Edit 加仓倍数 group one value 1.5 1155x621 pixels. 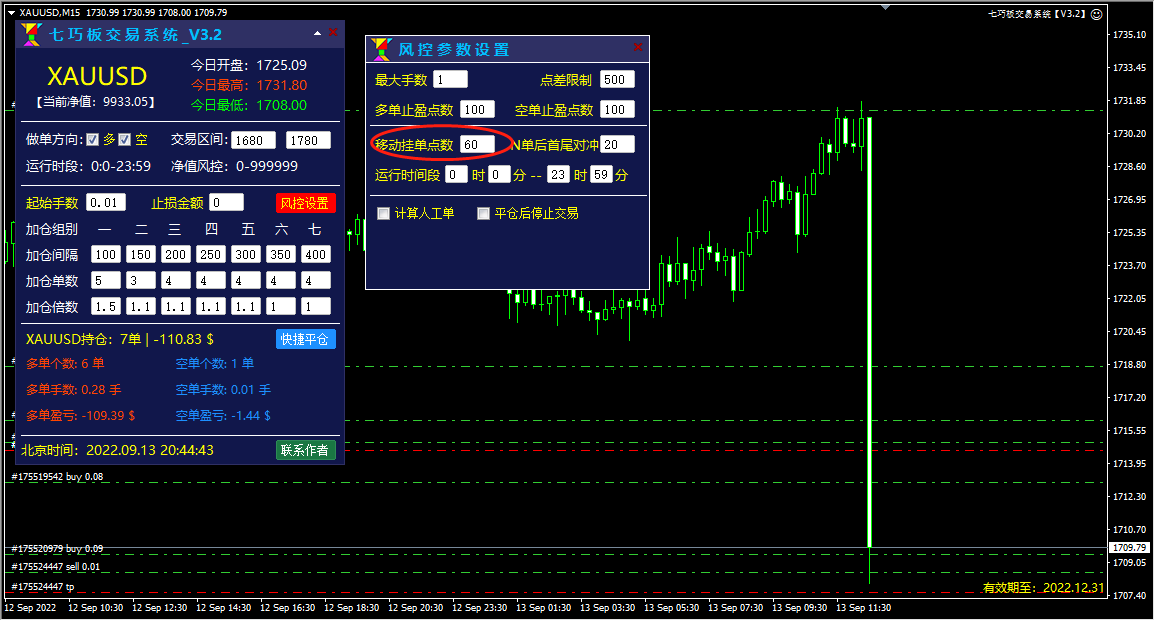click(106, 306)
